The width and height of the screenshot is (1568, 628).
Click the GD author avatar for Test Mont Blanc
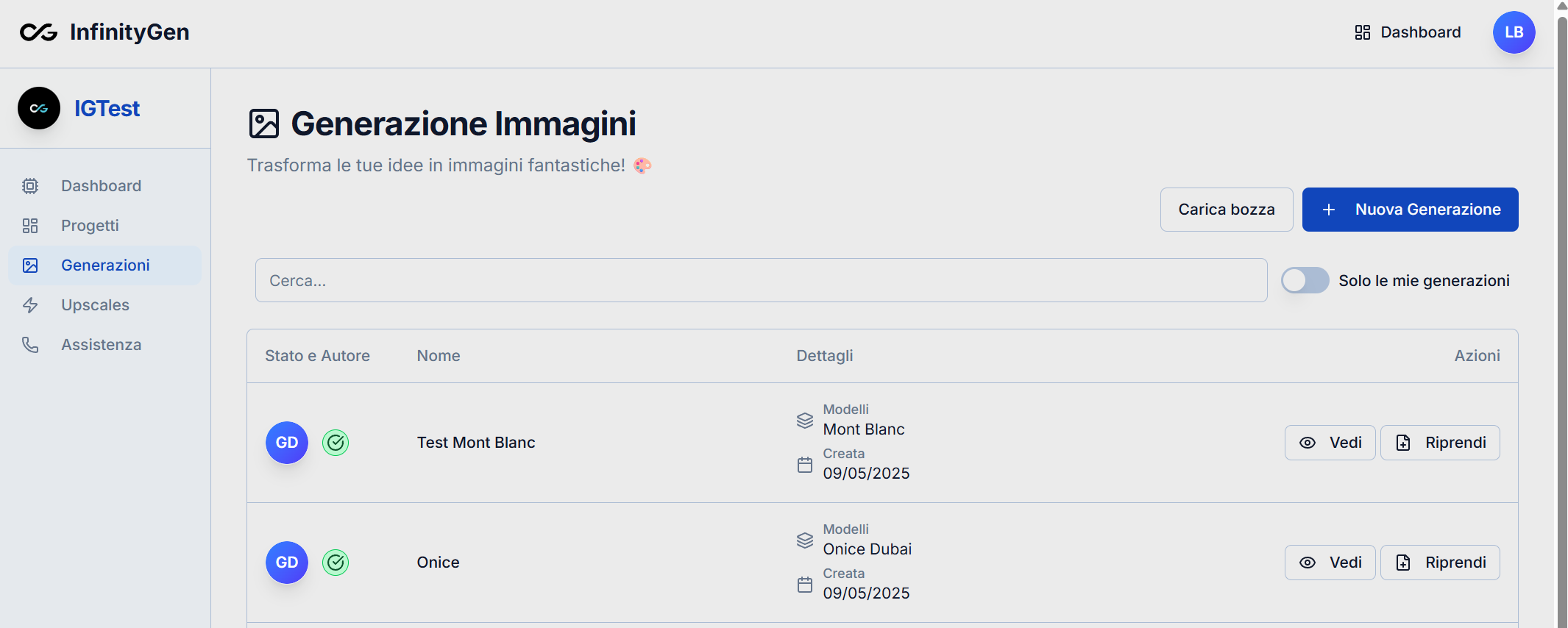click(287, 443)
